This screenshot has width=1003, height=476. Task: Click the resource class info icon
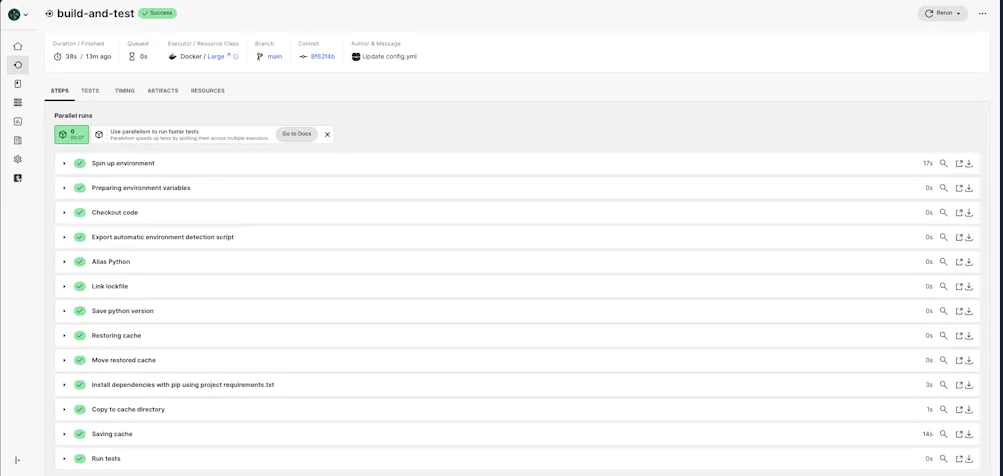[x=235, y=56]
